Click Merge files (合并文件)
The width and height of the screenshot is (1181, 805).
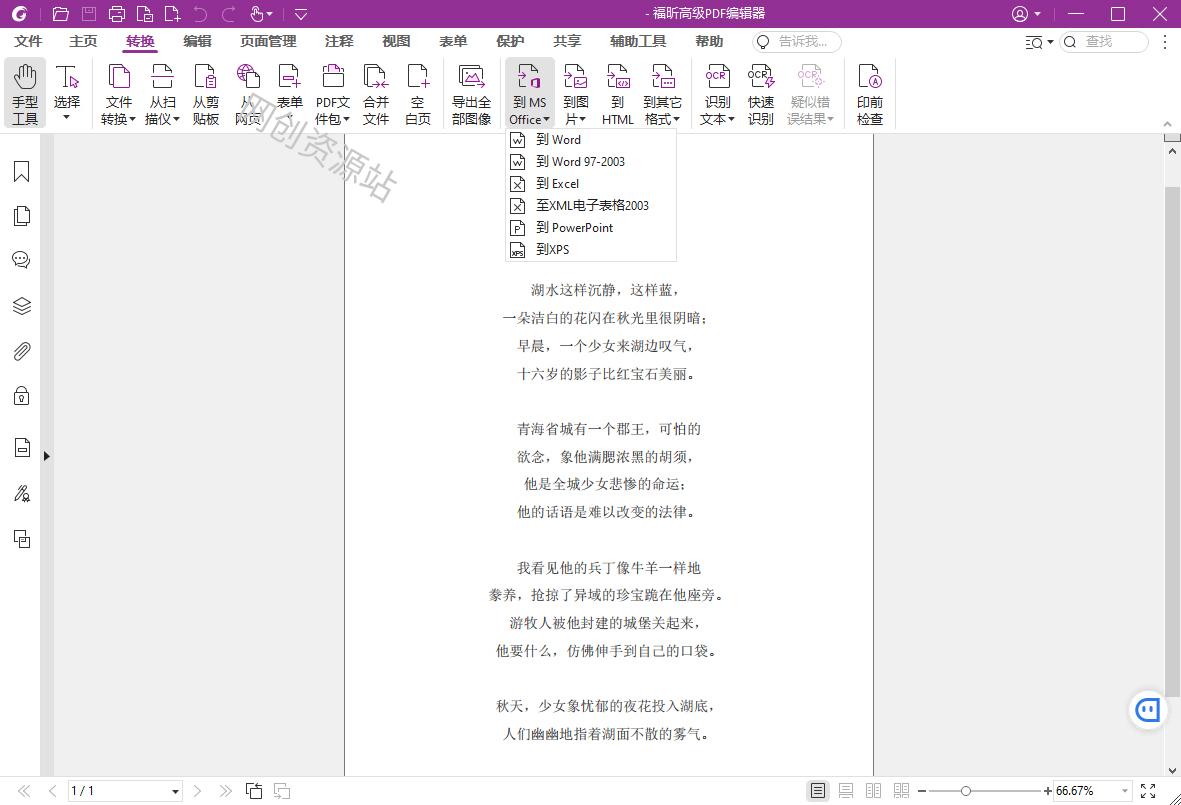pos(375,93)
